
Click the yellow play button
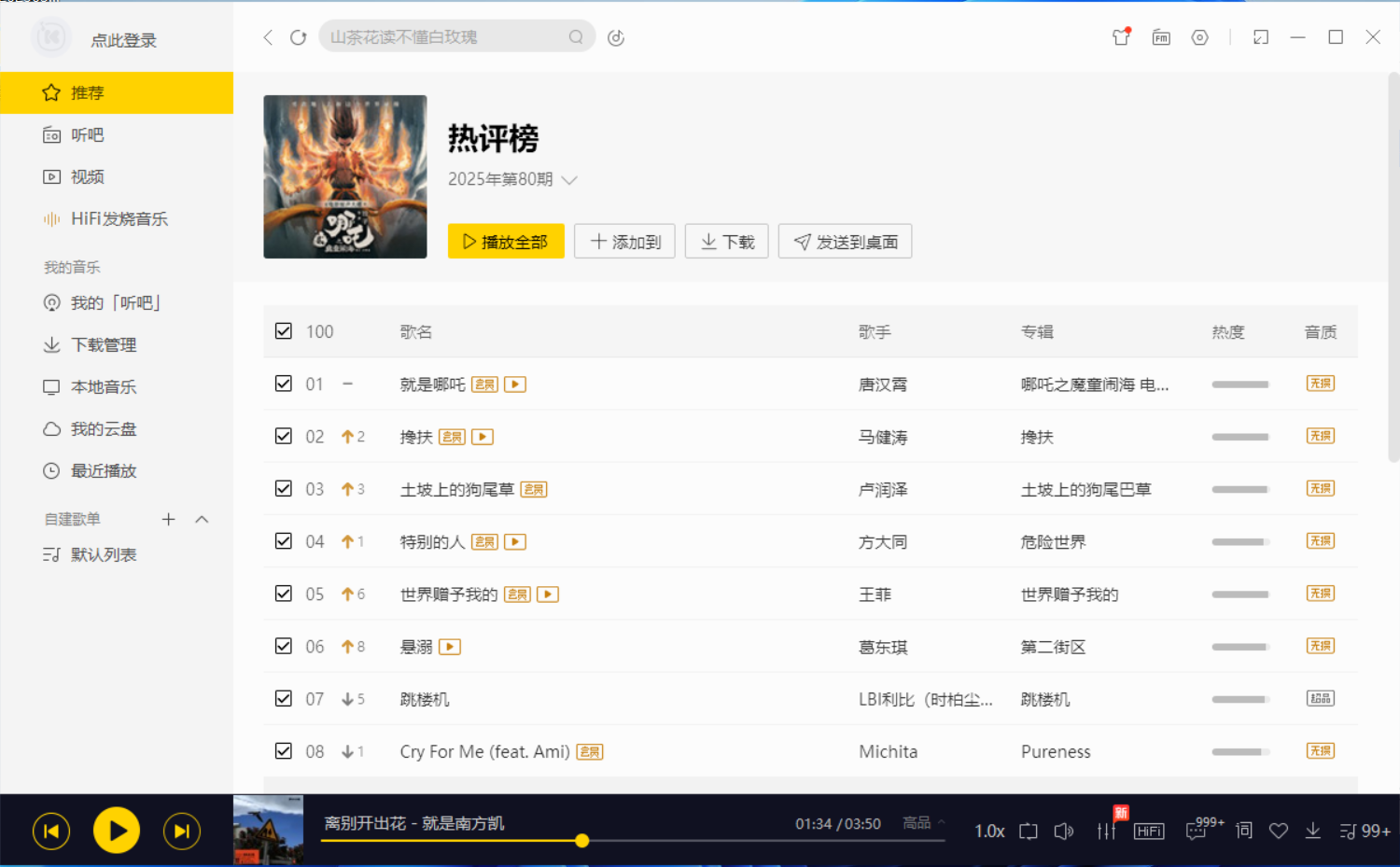click(117, 831)
